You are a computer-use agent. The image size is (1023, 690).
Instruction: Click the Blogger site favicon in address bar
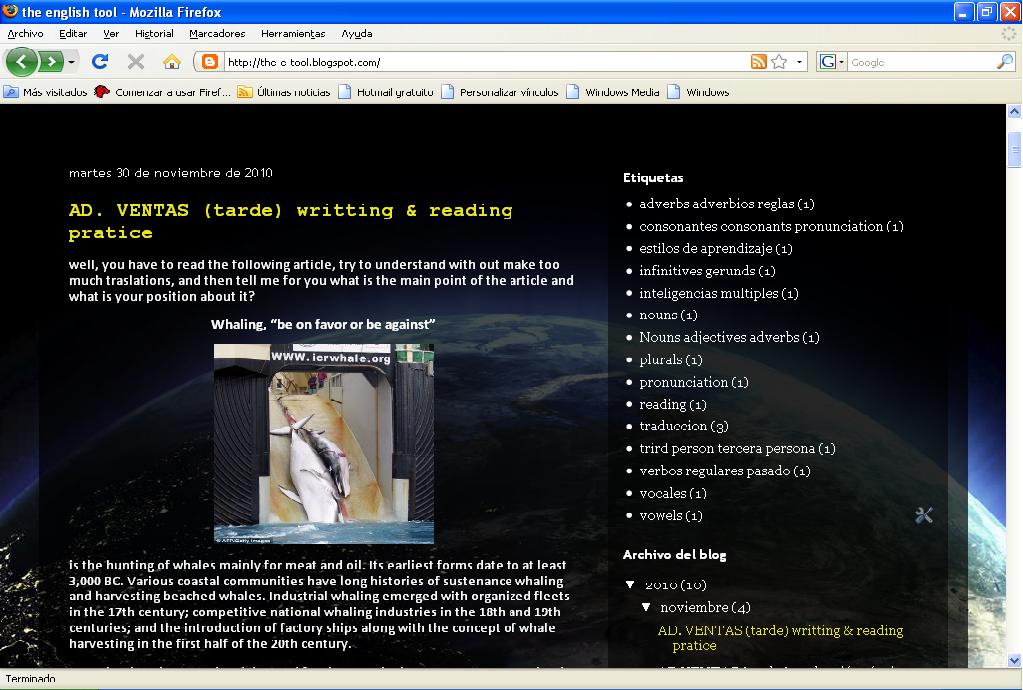[x=209, y=62]
